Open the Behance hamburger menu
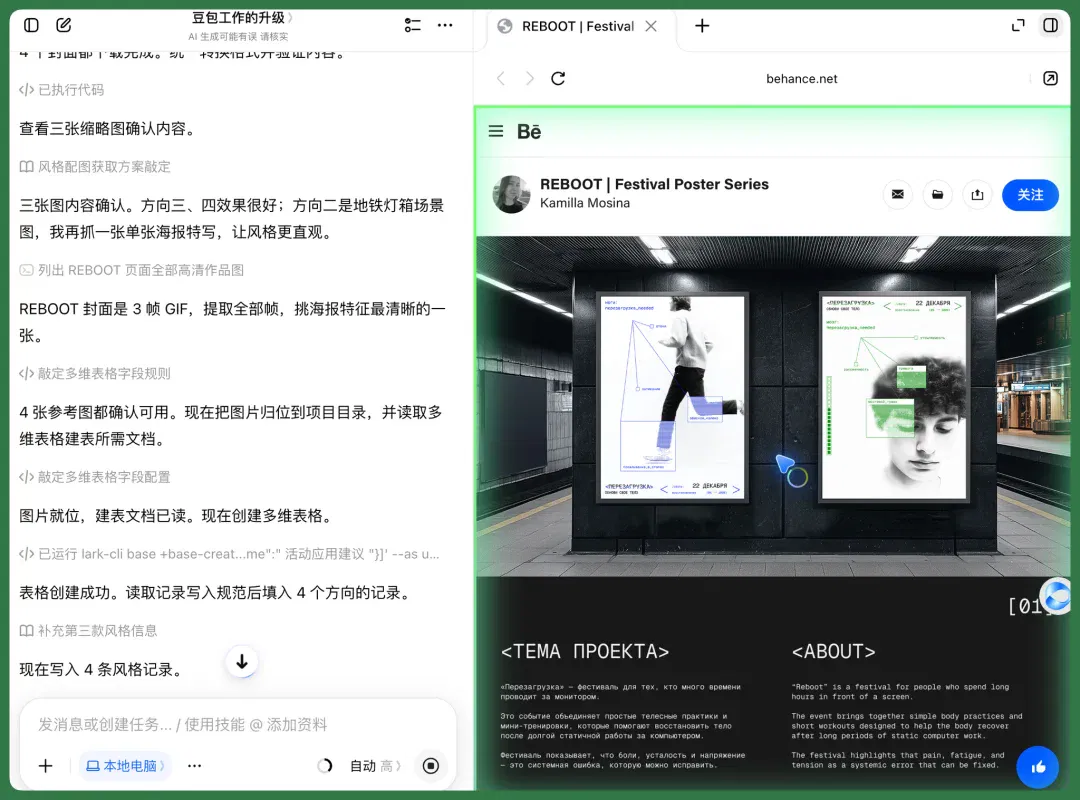The image size is (1080, 800). pos(496,131)
